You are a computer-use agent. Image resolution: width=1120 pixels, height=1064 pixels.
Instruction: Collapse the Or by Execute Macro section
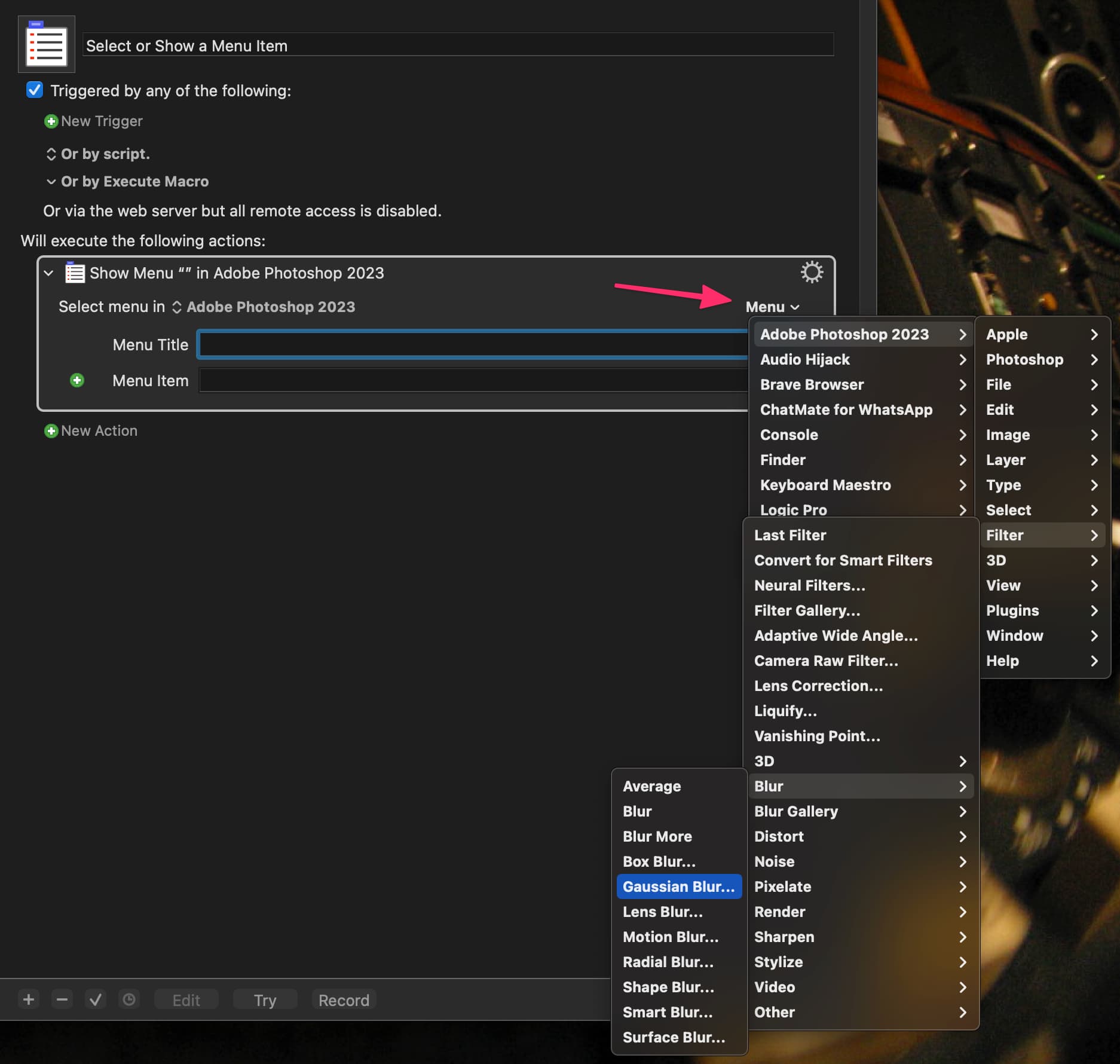coord(51,182)
